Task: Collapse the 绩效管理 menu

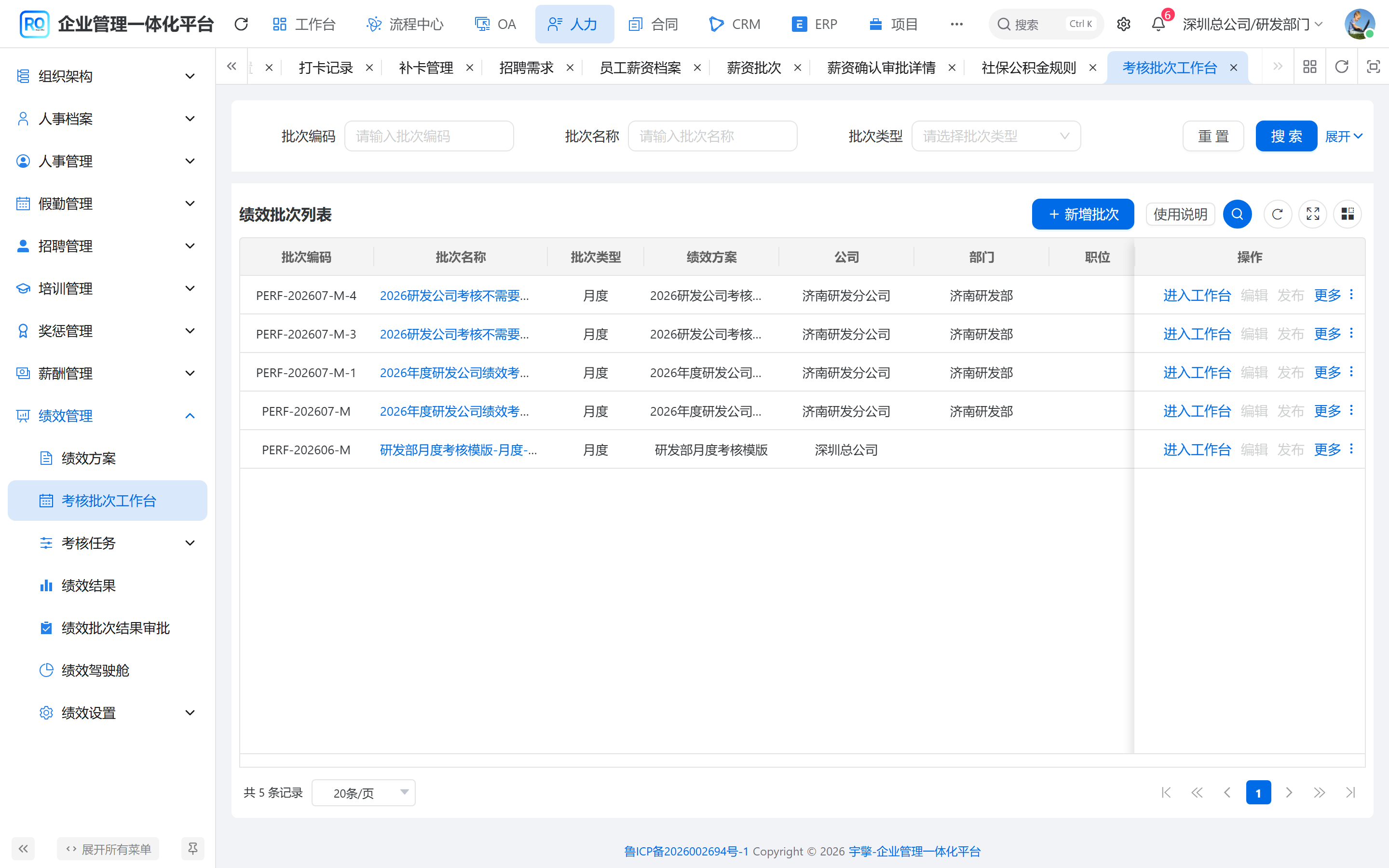Action: click(108, 416)
